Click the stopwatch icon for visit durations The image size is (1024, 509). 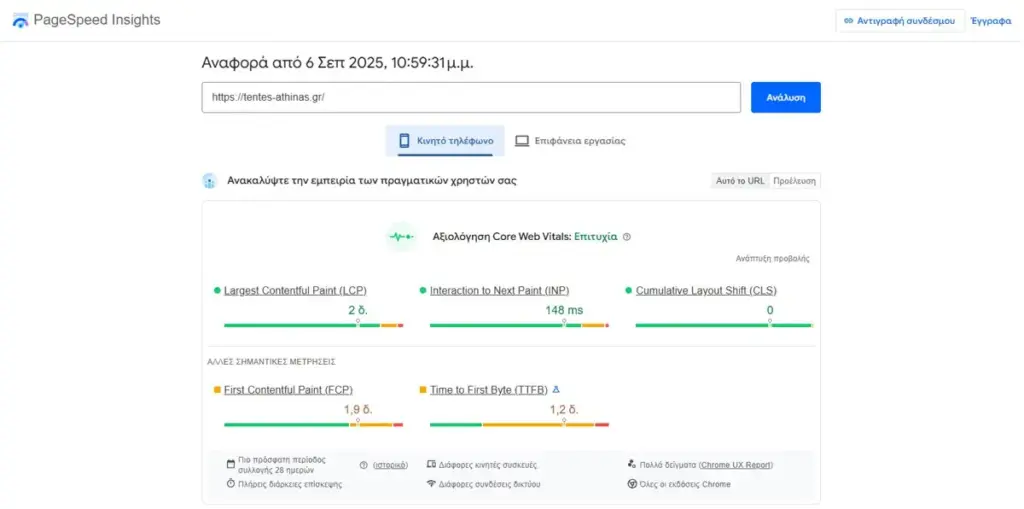tap(231, 484)
